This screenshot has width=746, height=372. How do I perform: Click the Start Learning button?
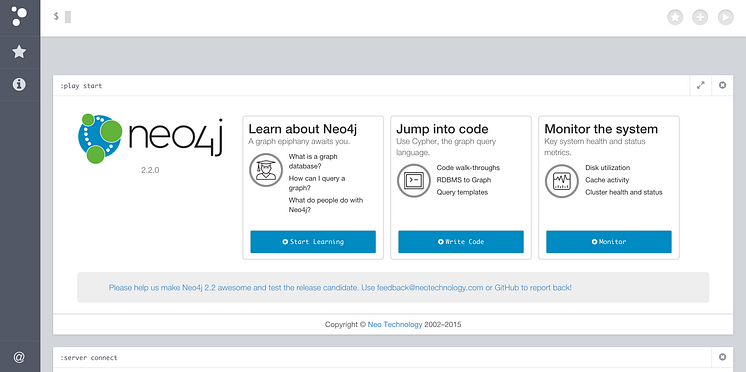pyautogui.click(x=313, y=242)
